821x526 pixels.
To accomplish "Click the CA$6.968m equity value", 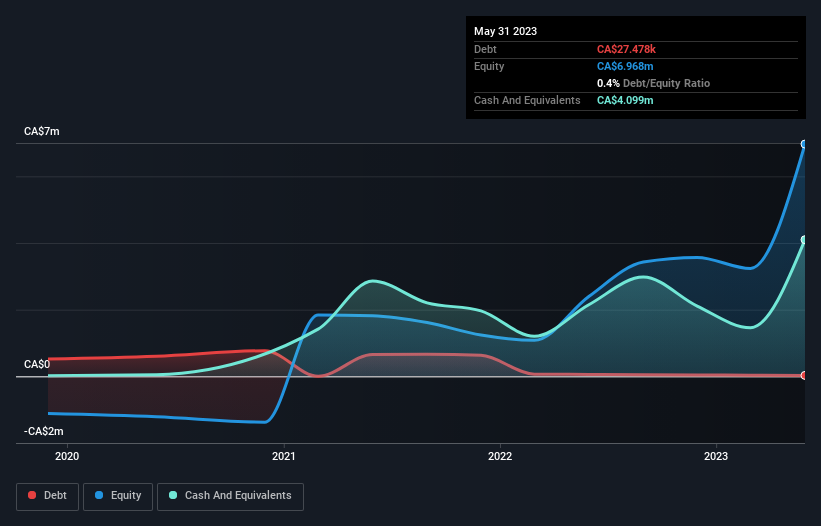I will 625,66.
